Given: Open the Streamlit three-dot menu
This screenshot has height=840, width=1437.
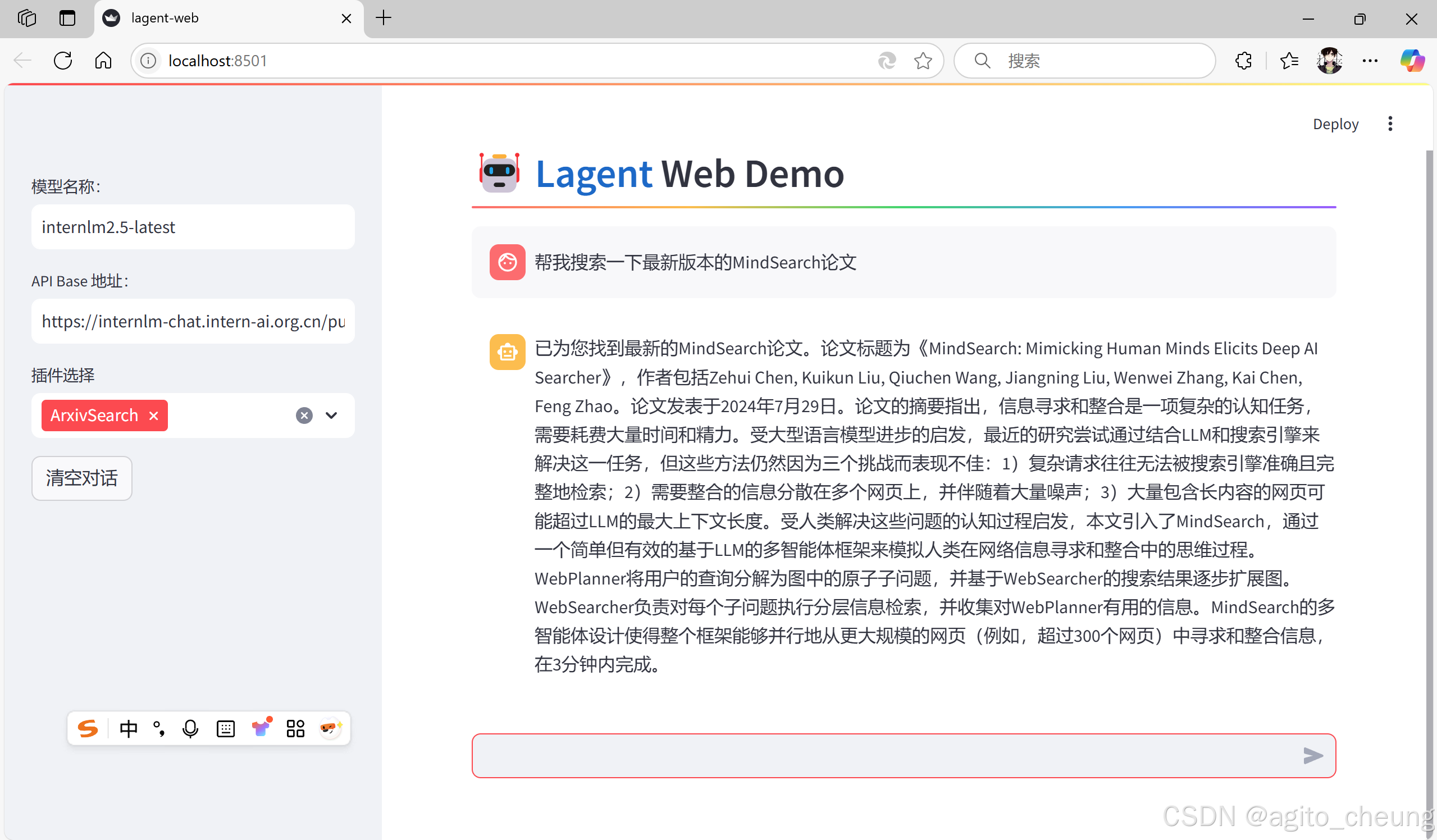Looking at the screenshot, I should (x=1390, y=124).
